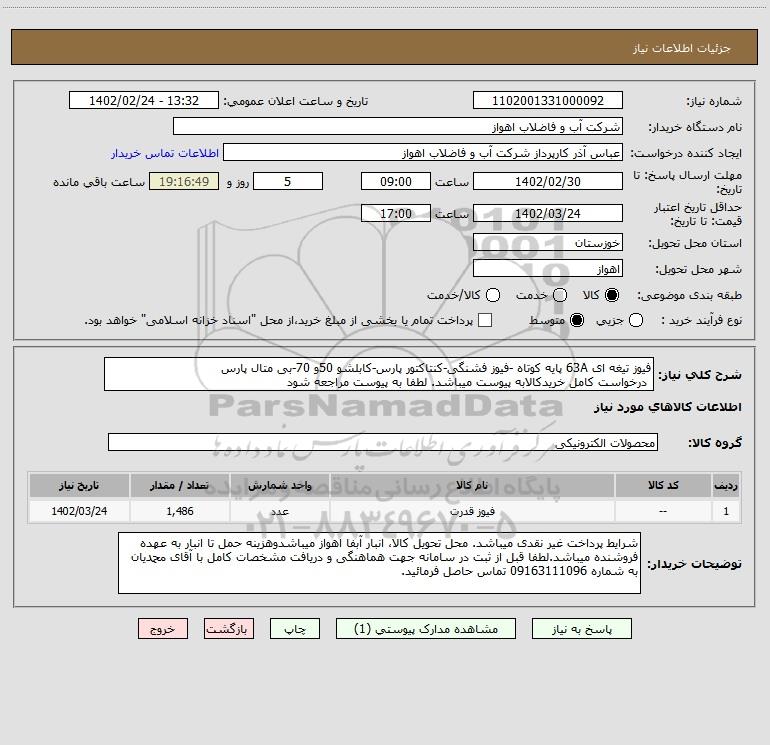Click the days remaining field showing 5
Viewport: 770px width, 745px height.
tap(288, 181)
